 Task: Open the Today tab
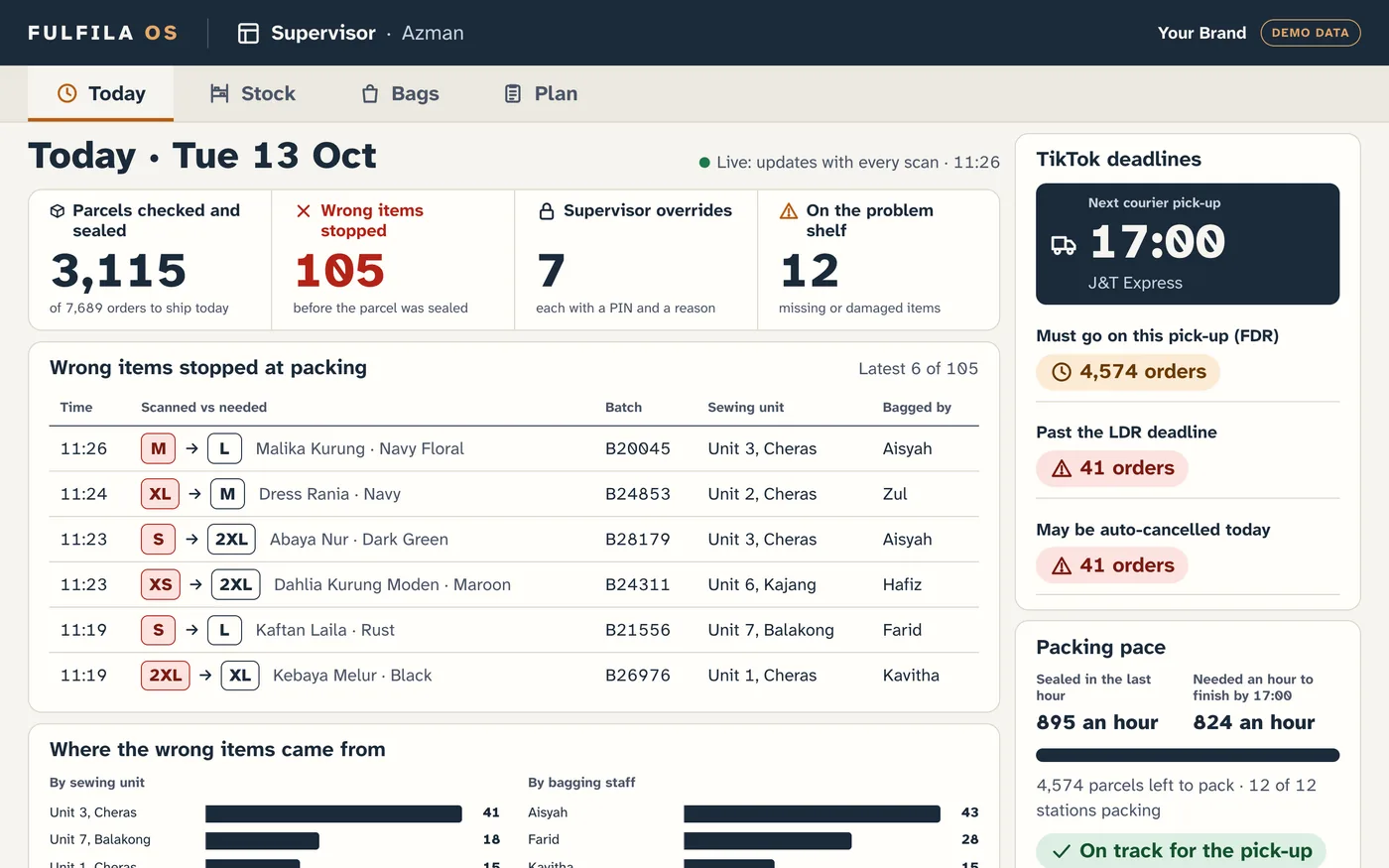pyautogui.click(x=100, y=93)
